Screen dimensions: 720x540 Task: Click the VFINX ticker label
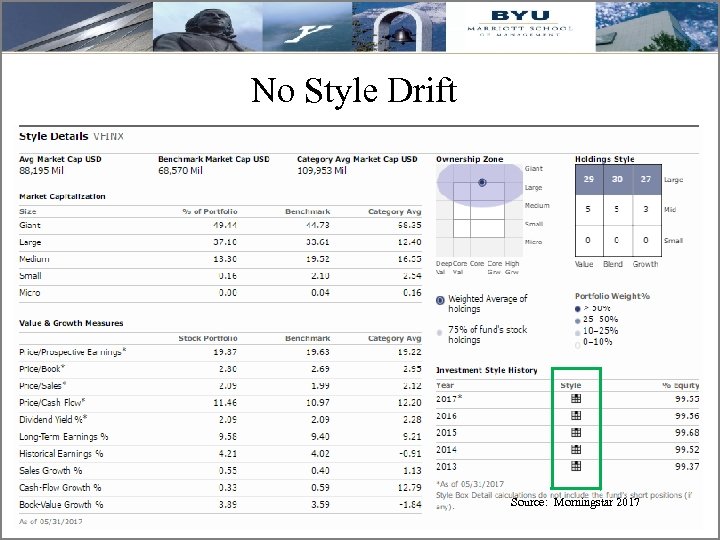(x=108, y=136)
